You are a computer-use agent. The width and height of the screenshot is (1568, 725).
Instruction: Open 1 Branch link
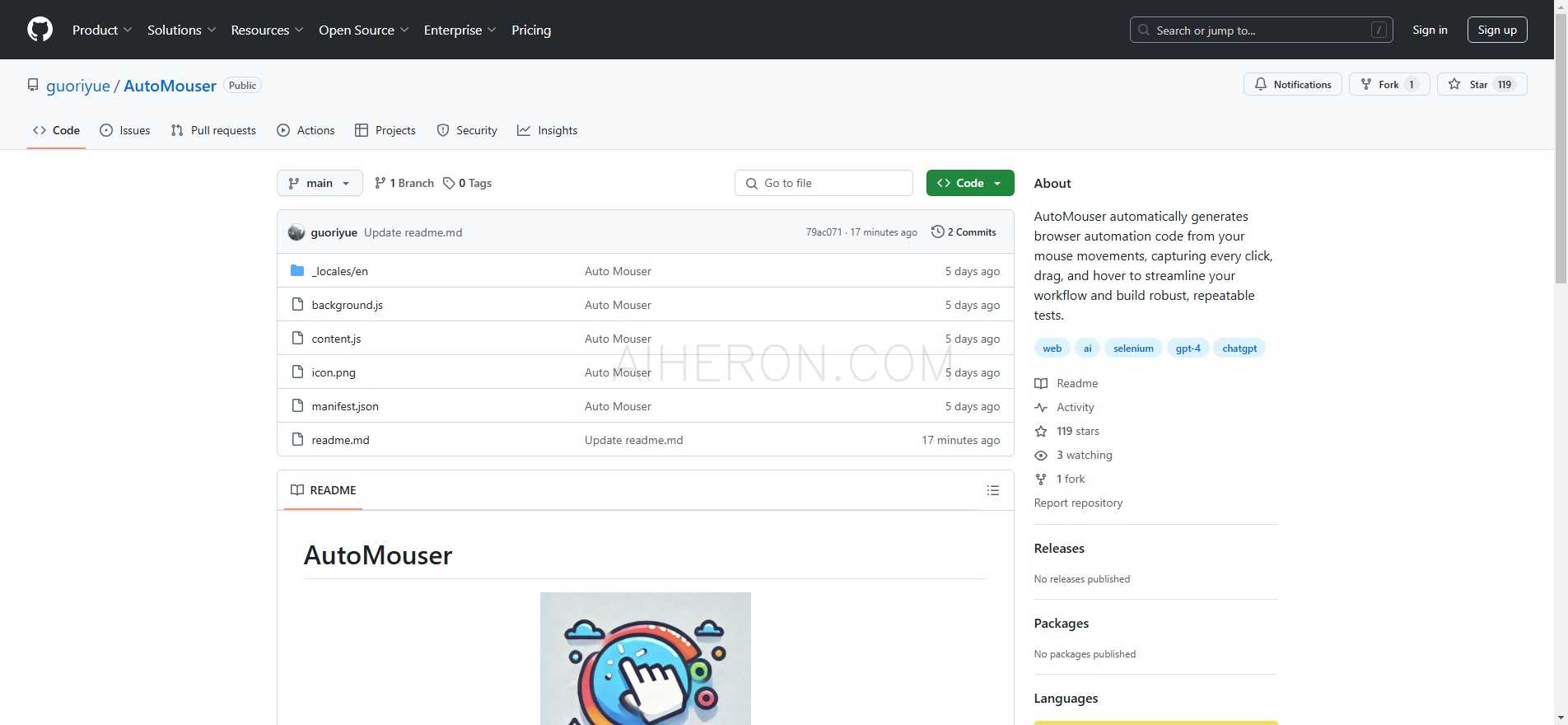(404, 183)
